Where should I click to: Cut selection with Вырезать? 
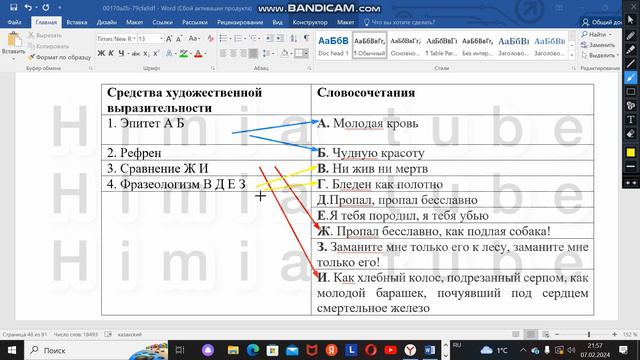pos(45,36)
